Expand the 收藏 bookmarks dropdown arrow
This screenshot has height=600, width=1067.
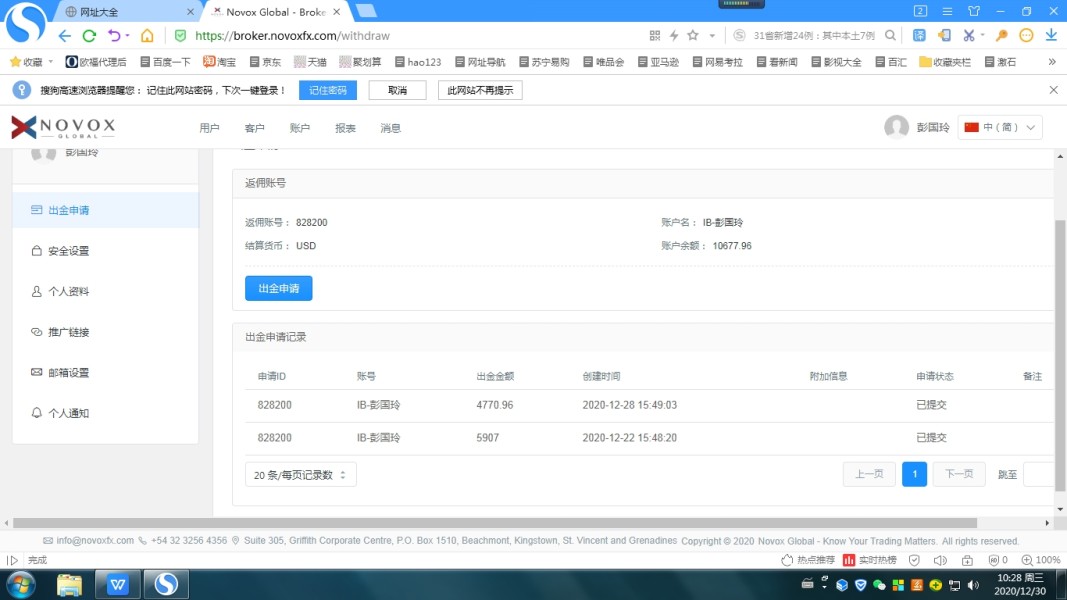tap(51, 62)
